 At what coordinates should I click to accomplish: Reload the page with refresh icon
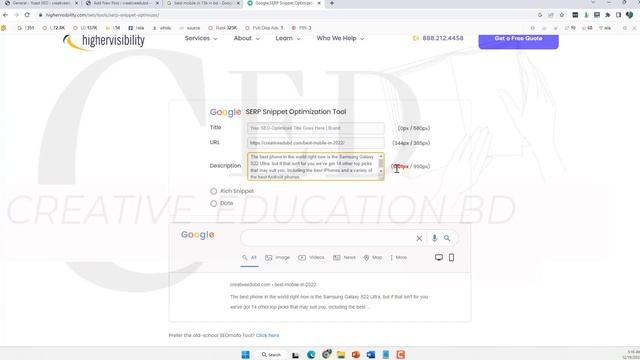27,15
